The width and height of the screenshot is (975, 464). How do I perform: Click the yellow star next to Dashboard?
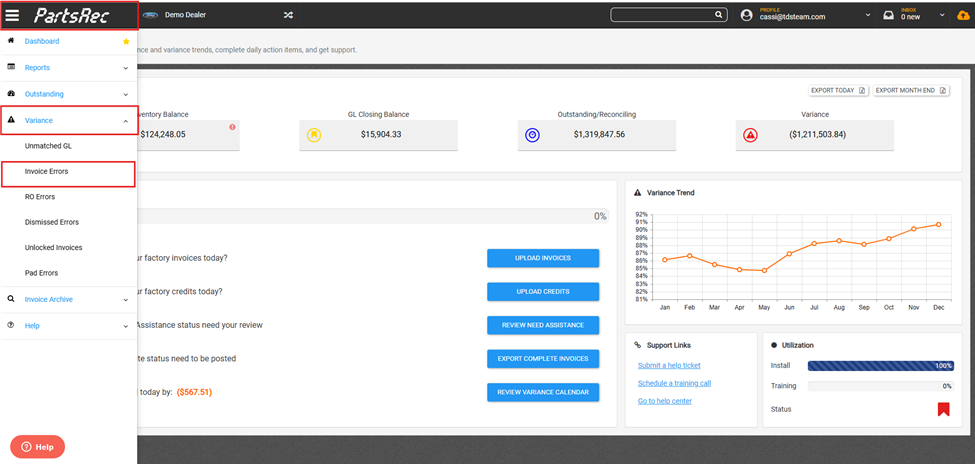(x=126, y=42)
